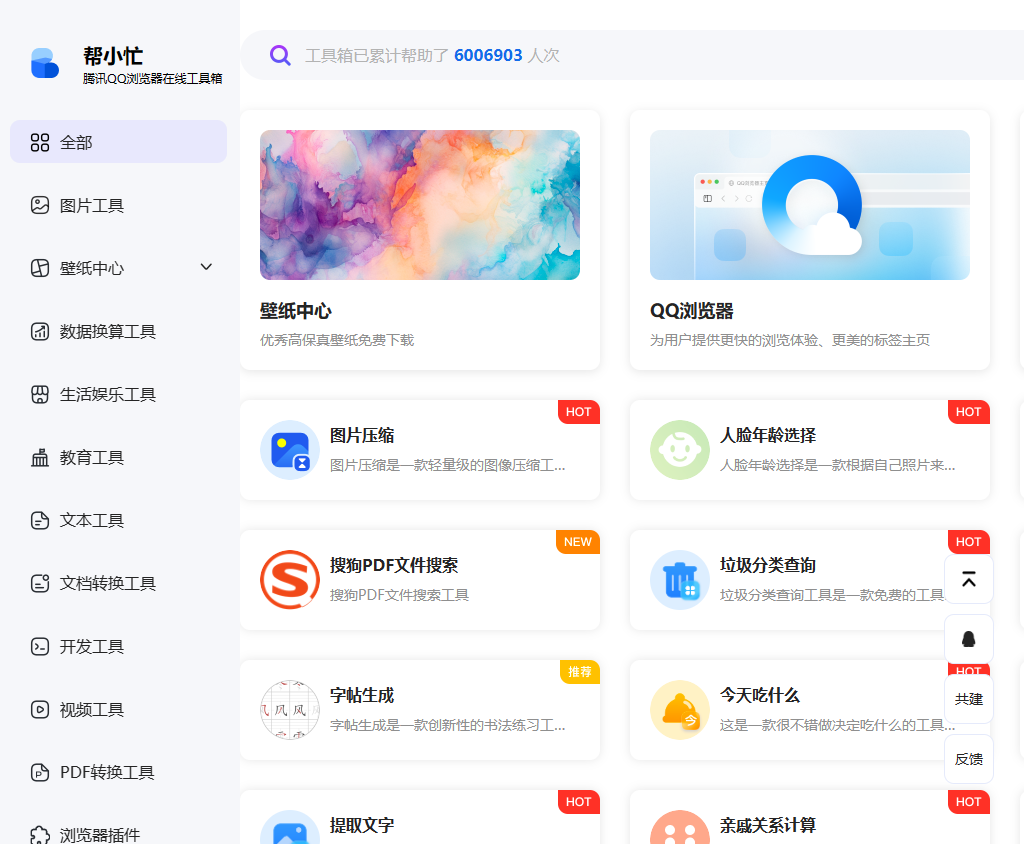Click the 生活娱乐工具 sidebar icon
Image resolution: width=1024 pixels, height=844 pixels.
(x=40, y=394)
